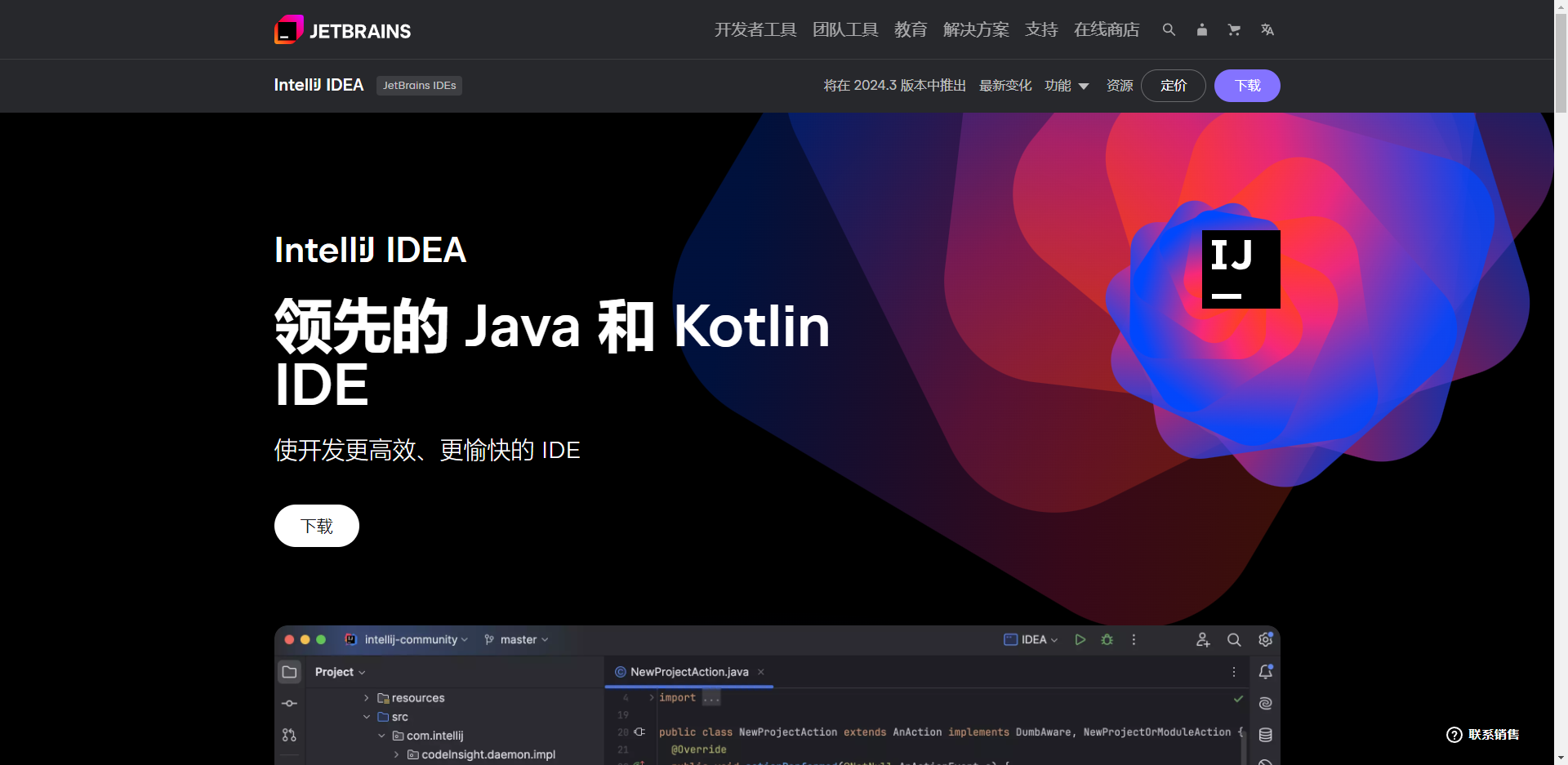The width and height of the screenshot is (1568, 765).
Task: Collapse the com.intellij package
Action: coord(381,736)
